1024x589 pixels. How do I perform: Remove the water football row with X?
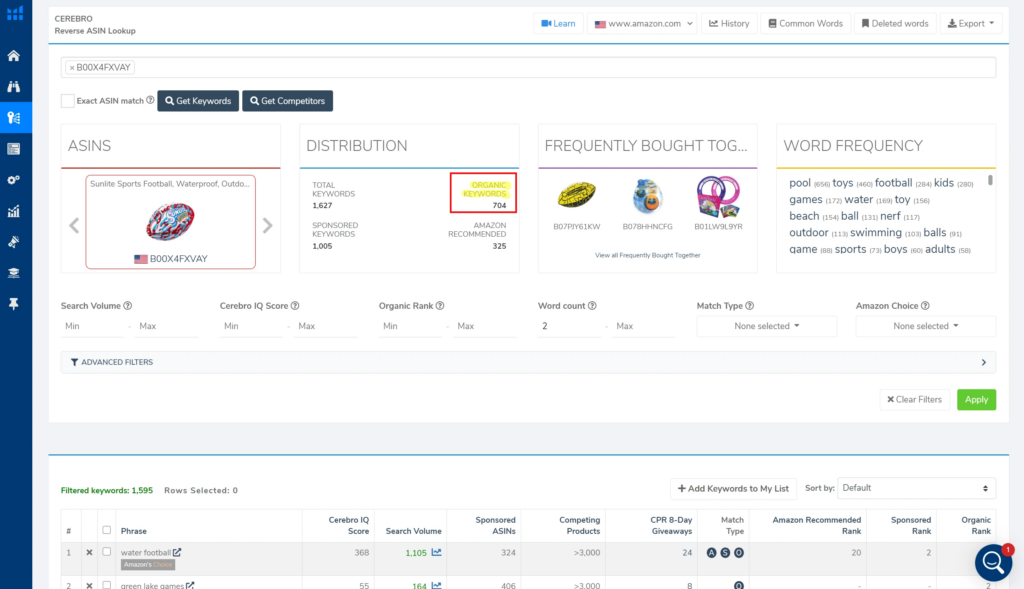tap(89, 552)
